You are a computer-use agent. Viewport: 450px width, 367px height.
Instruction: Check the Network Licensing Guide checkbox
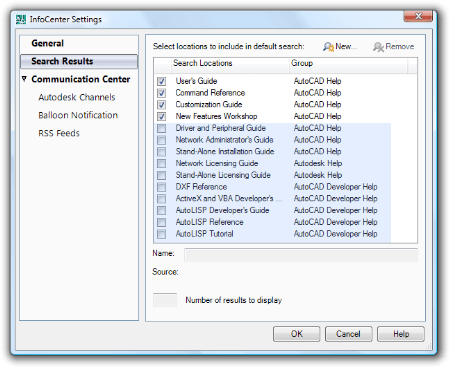pyautogui.click(x=162, y=163)
